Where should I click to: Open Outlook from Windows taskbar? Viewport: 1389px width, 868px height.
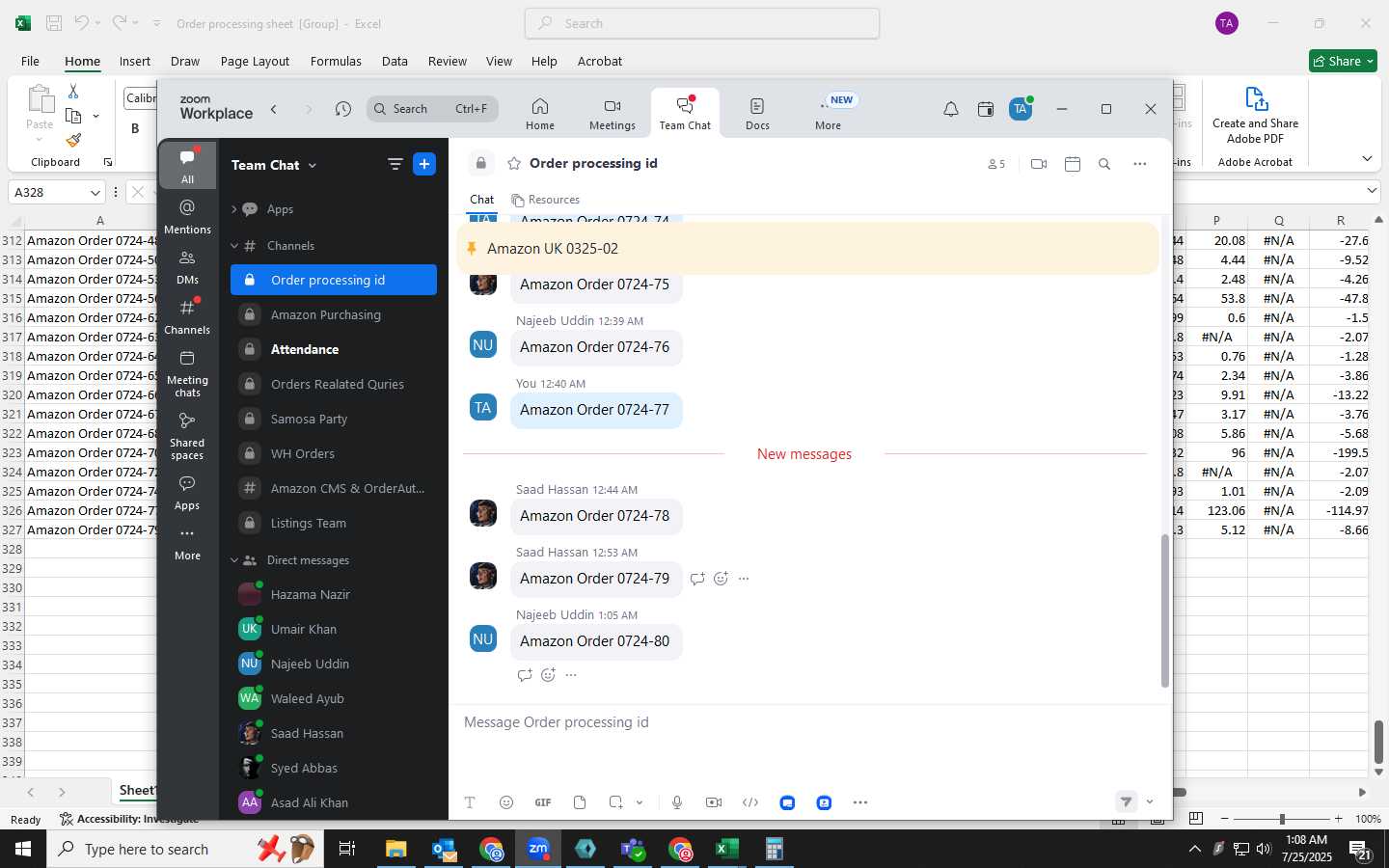click(444, 849)
